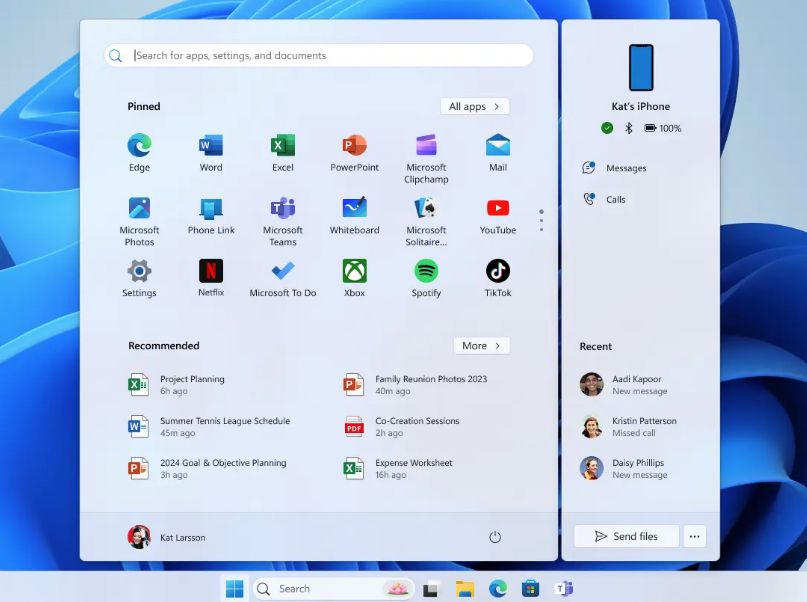This screenshot has height=602, width=807.
Task: Open File Explorer from the taskbar
Action: coord(465,589)
